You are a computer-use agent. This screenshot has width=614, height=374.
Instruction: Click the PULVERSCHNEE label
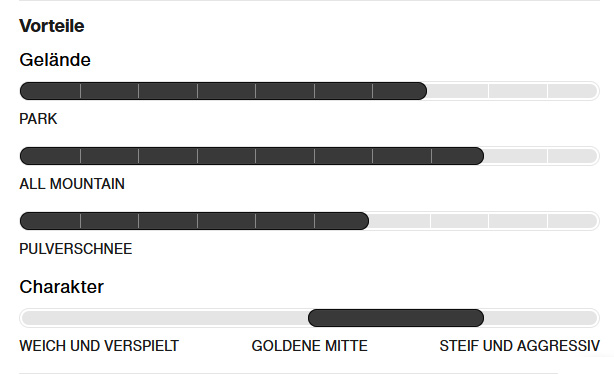pyautogui.click(x=76, y=249)
